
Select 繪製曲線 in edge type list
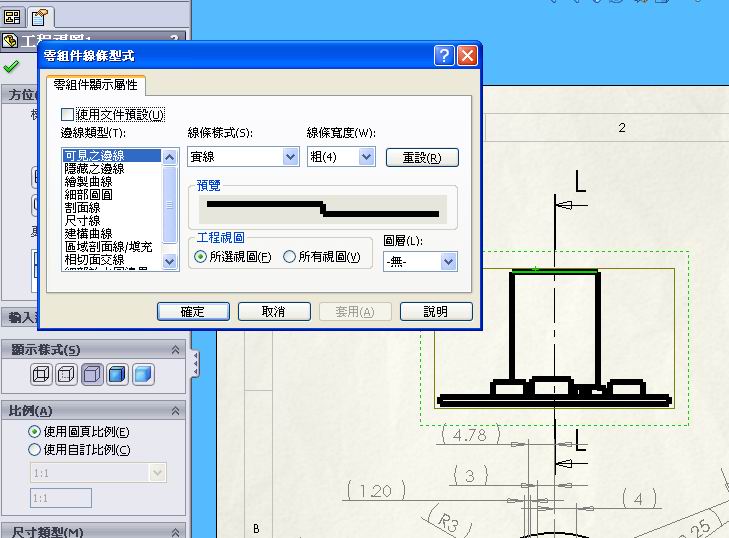112,181
